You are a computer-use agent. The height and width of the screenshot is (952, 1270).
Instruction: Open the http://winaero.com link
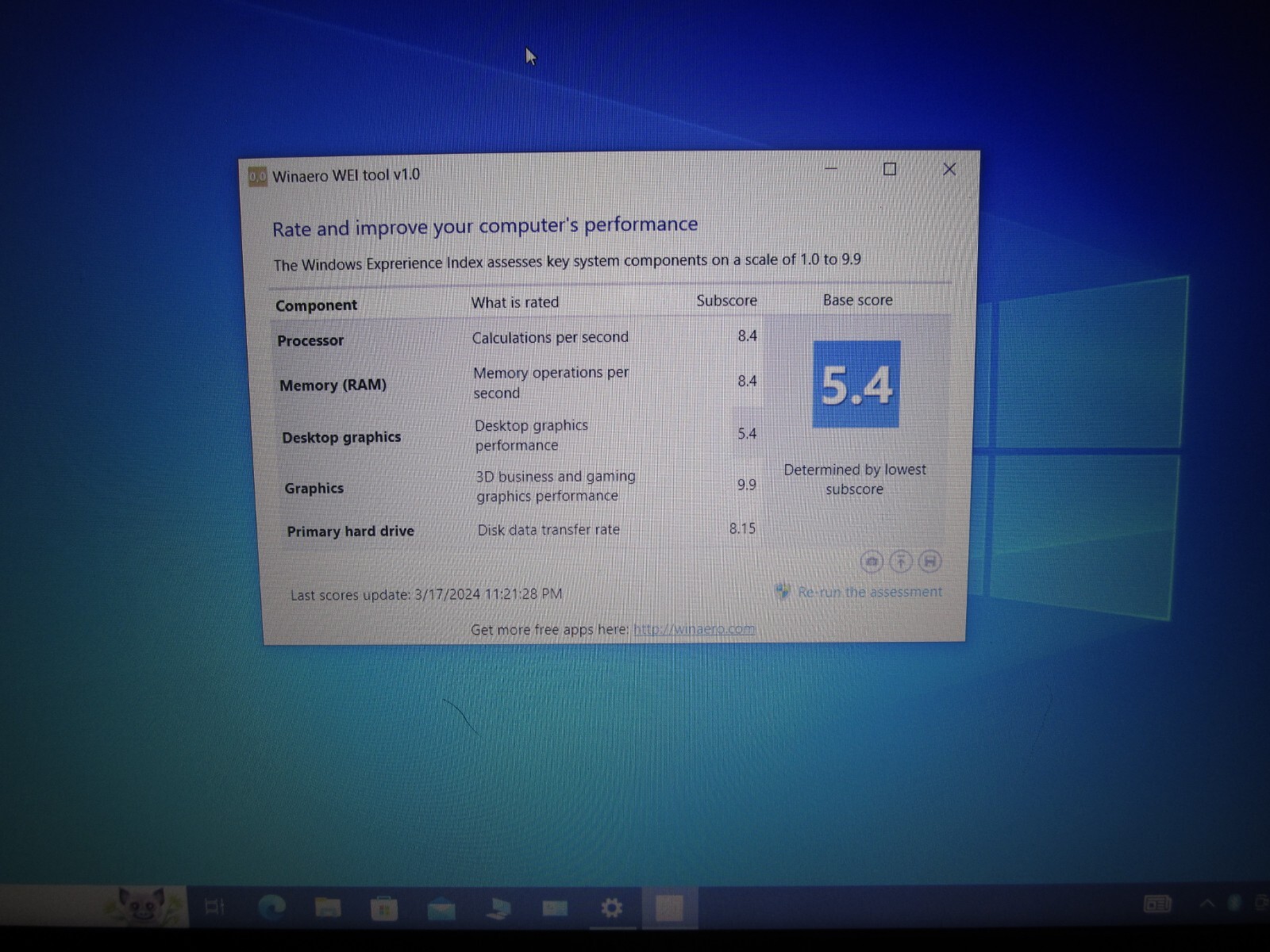(695, 629)
